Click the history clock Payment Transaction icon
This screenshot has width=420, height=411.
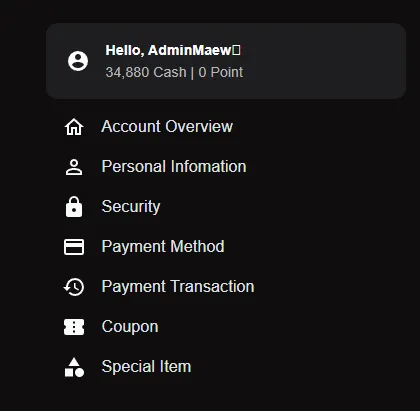[74, 287]
